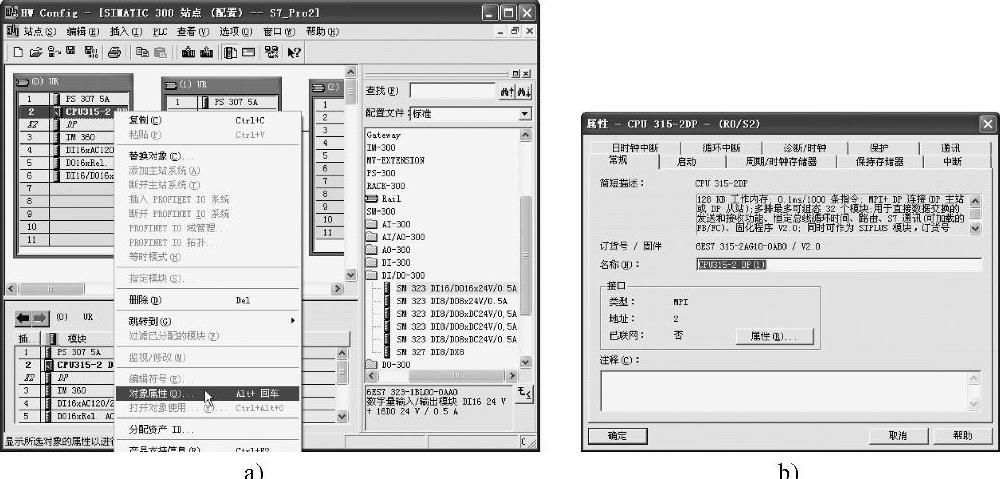Viewport: 1000px width, 479px height.
Task: Choose 对象属性(O) in the context menu
Action: coord(207,394)
